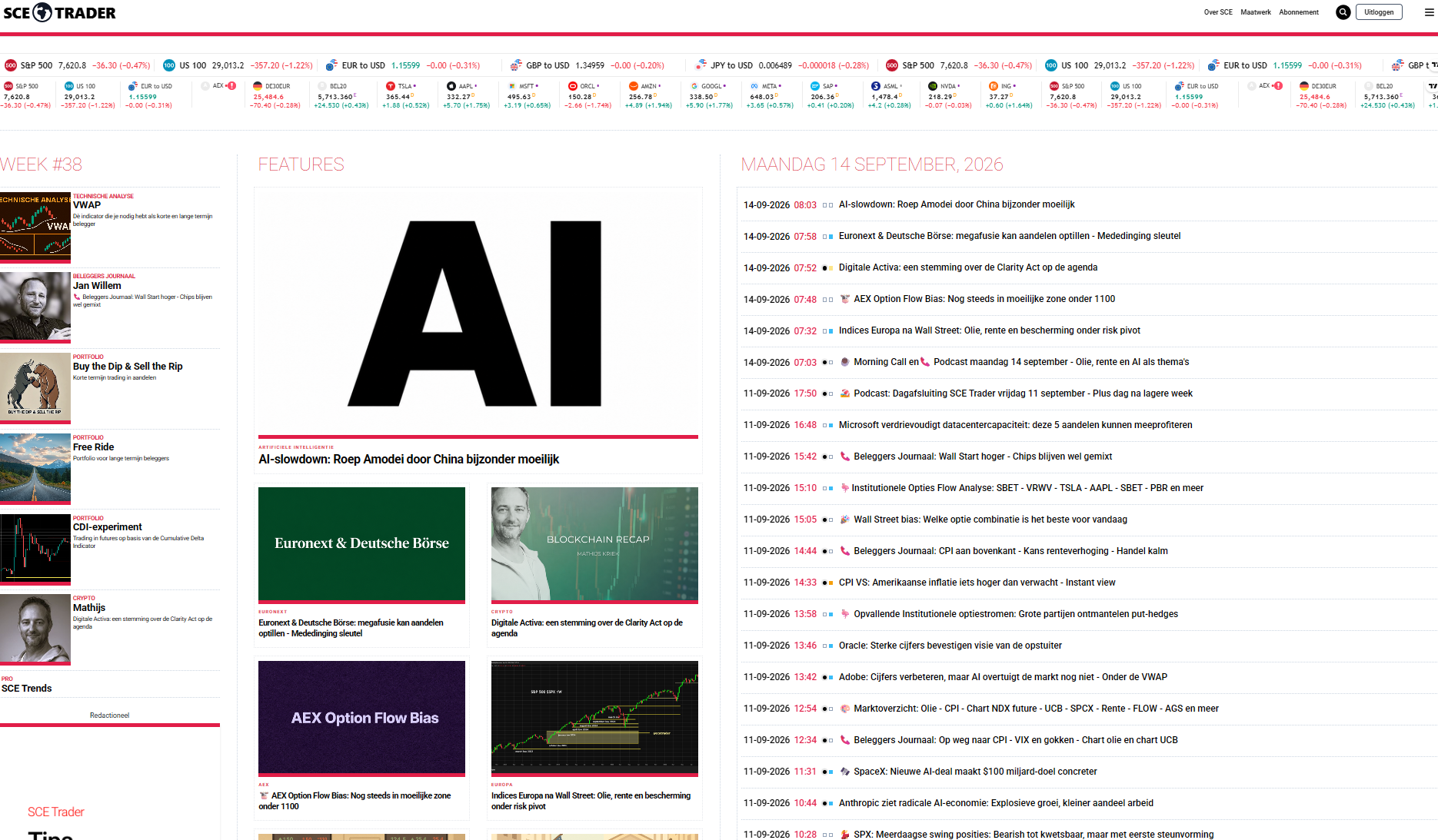The width and height of the screenshot is (1438, 840).
Task: Click the ASML ticker logo
Action: [876, 86]
